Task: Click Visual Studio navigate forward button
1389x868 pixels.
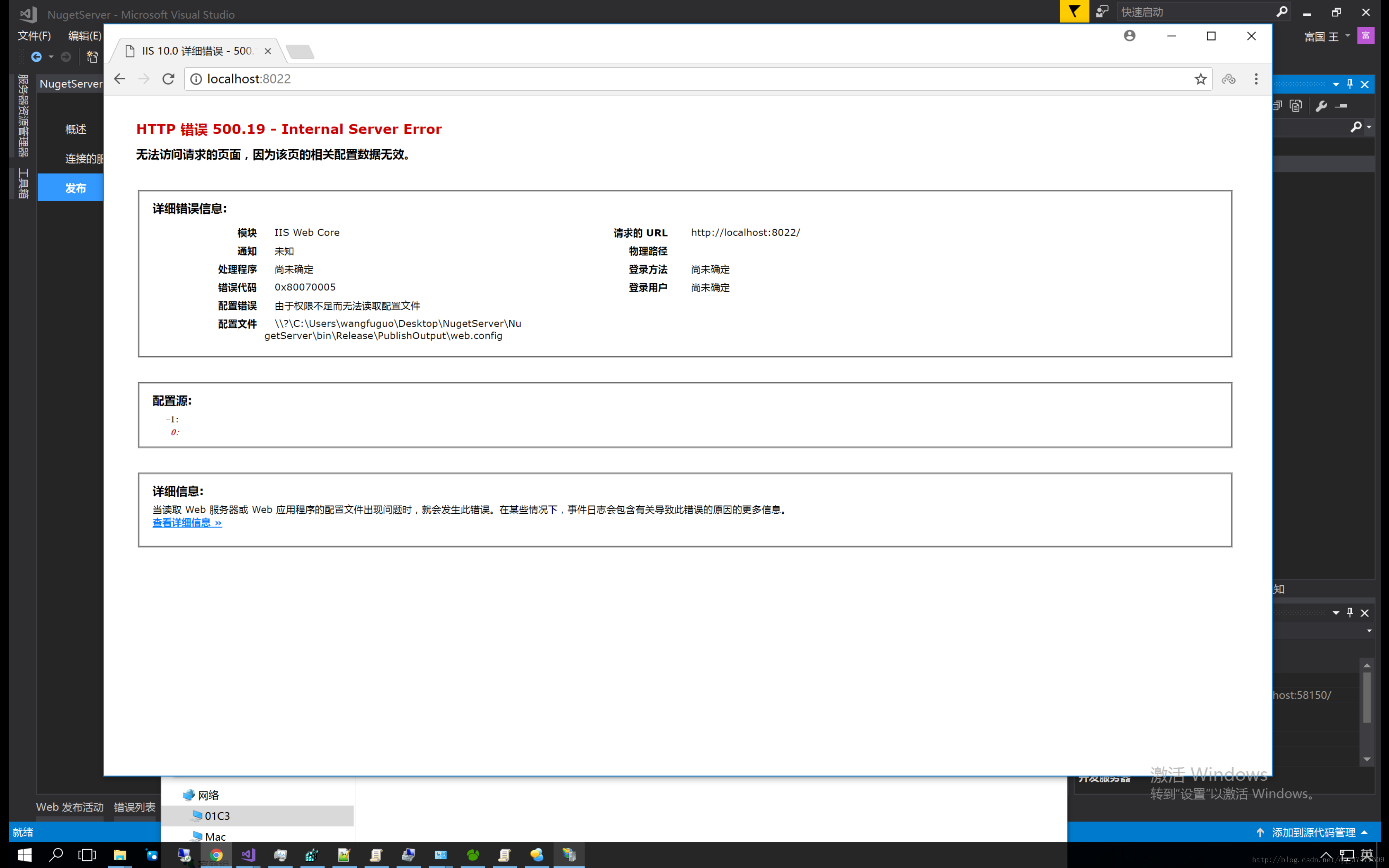Action: tap(66, 56)
